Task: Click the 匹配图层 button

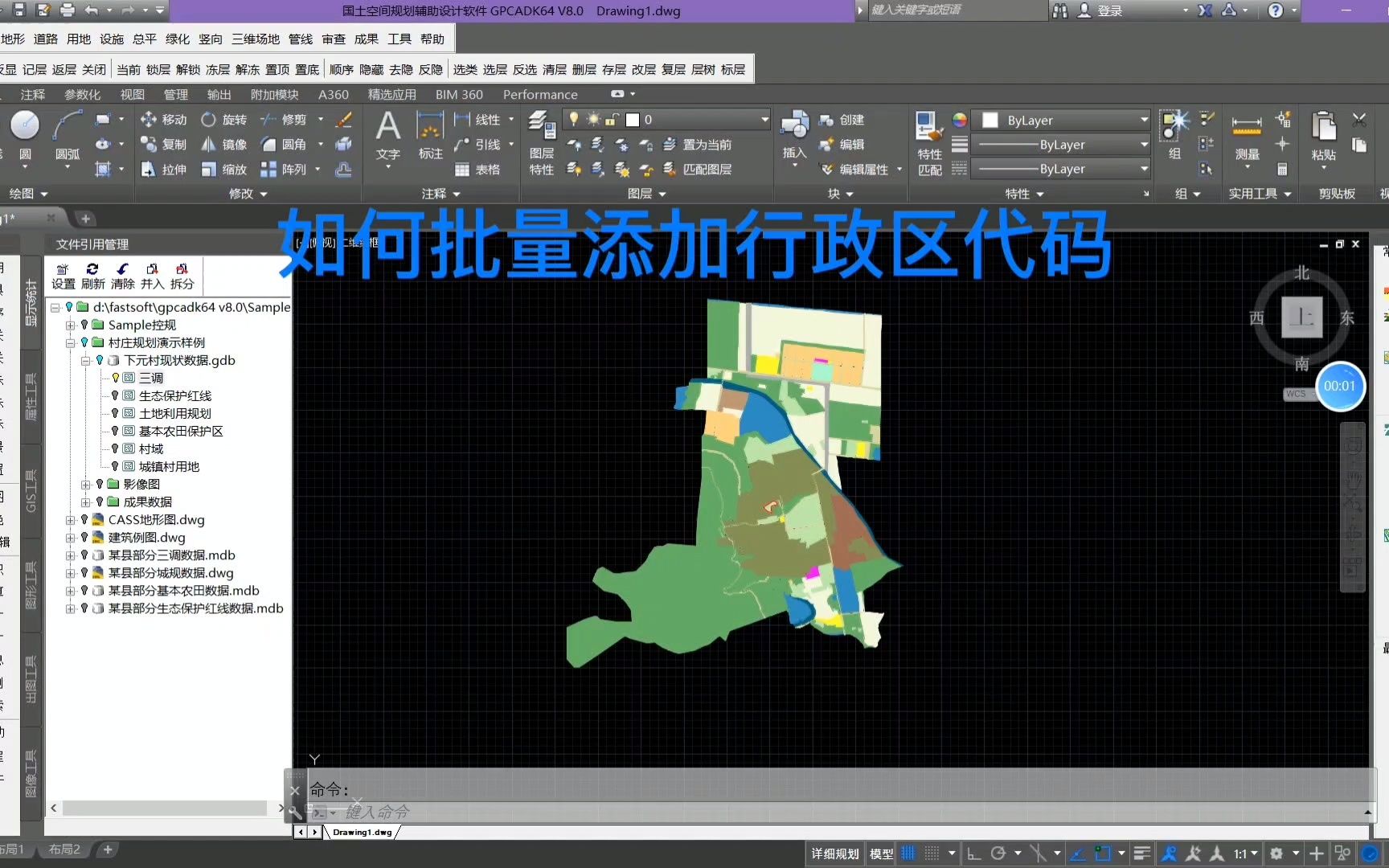Action: tap(698, 170)
